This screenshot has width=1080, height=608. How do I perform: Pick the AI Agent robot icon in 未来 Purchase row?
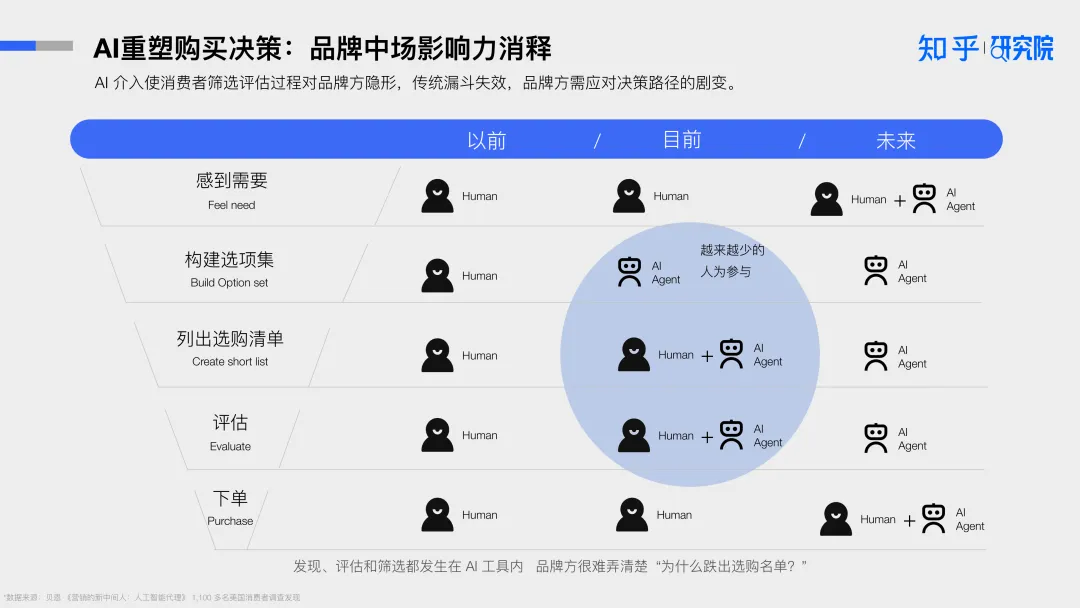934,518
